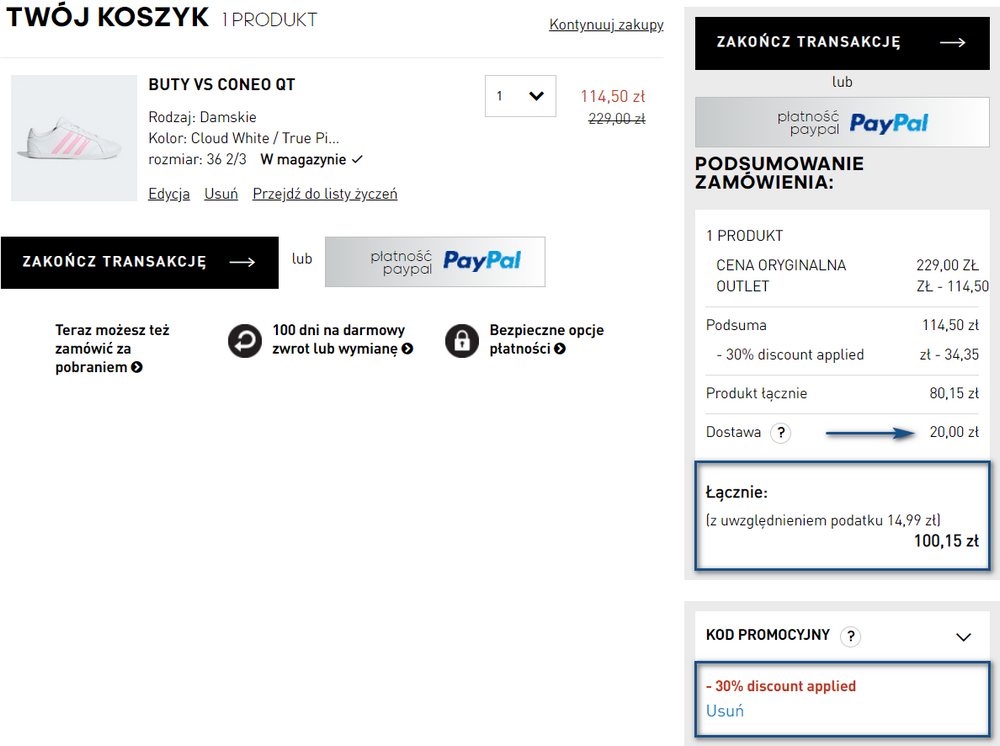Click the PayPal button below the product
The image size is (1000, 746).
pyautogui.click(x=435, y=261)
